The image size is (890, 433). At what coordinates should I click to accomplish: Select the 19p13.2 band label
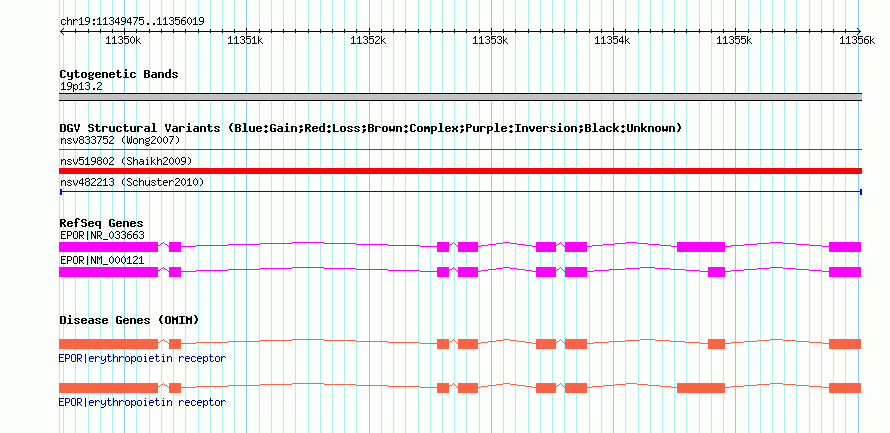coord(81,87)
